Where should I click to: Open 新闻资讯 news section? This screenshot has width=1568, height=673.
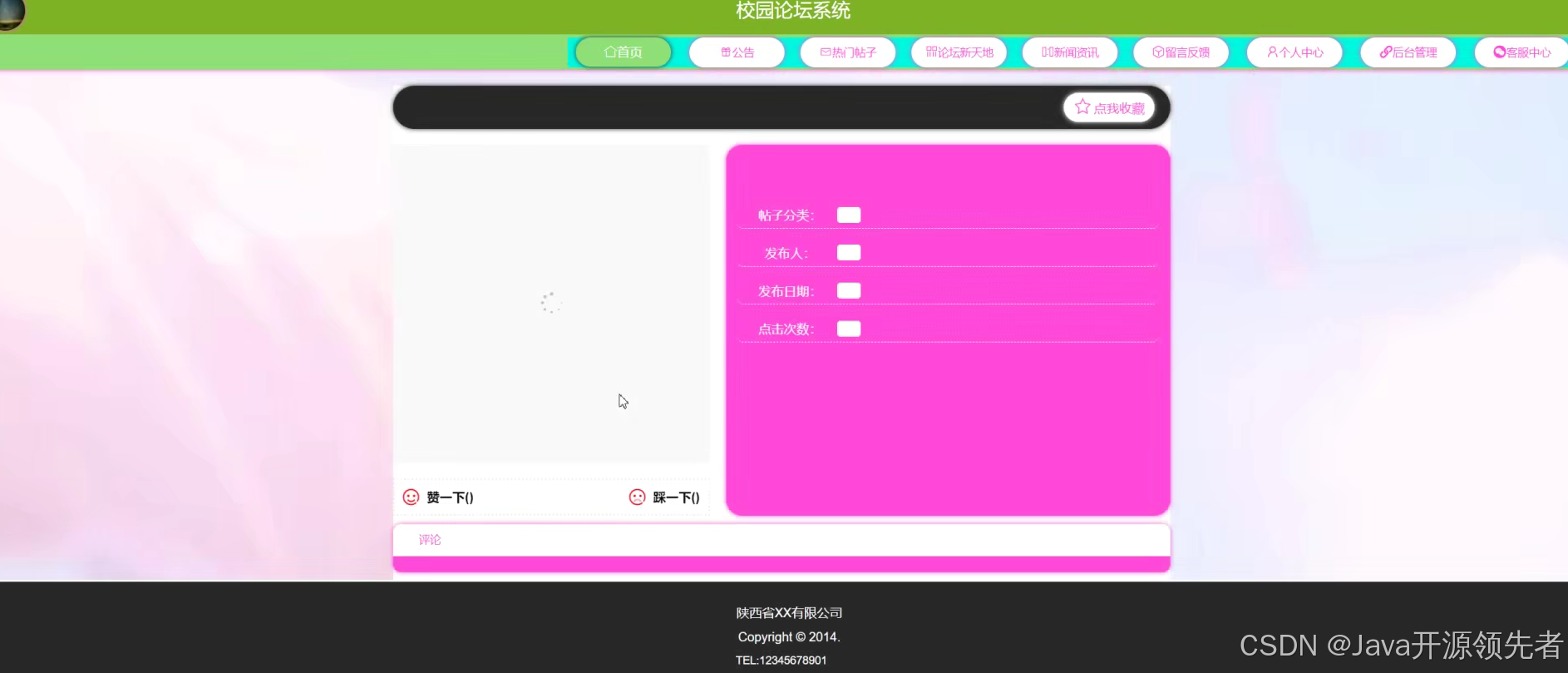point(1070,52)
